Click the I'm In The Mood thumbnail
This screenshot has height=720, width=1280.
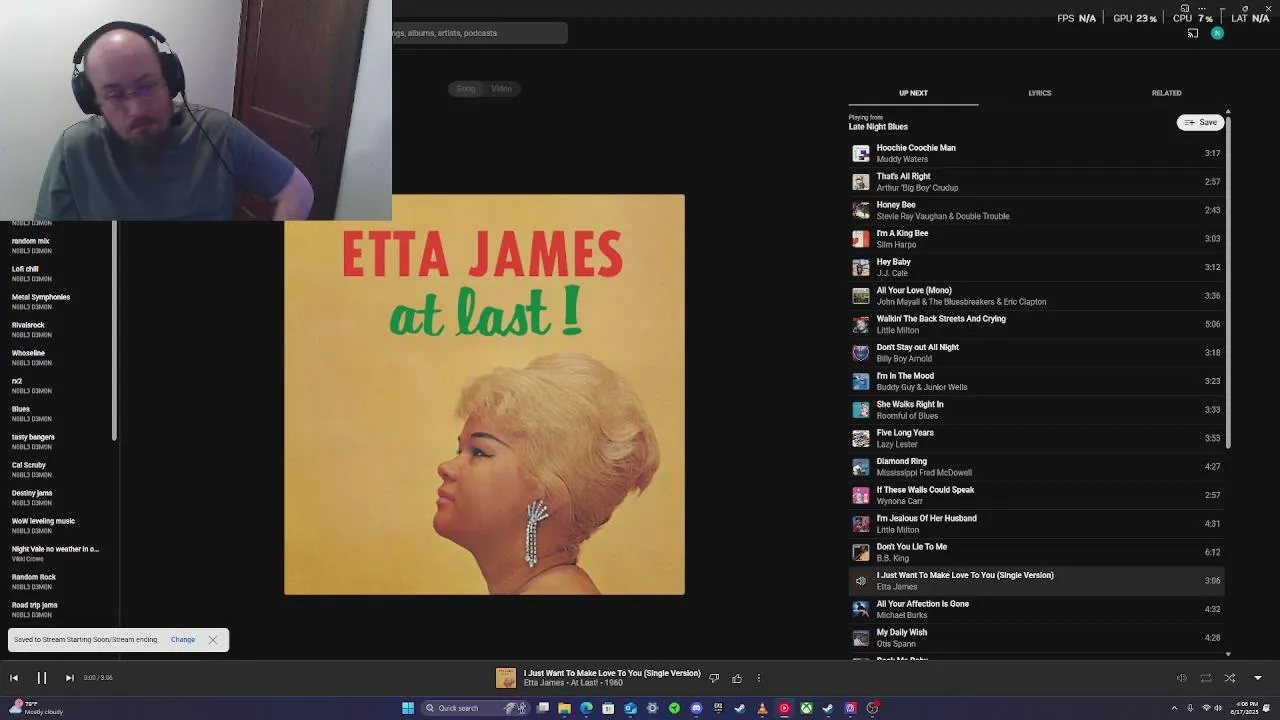click(x=860, y=382)
